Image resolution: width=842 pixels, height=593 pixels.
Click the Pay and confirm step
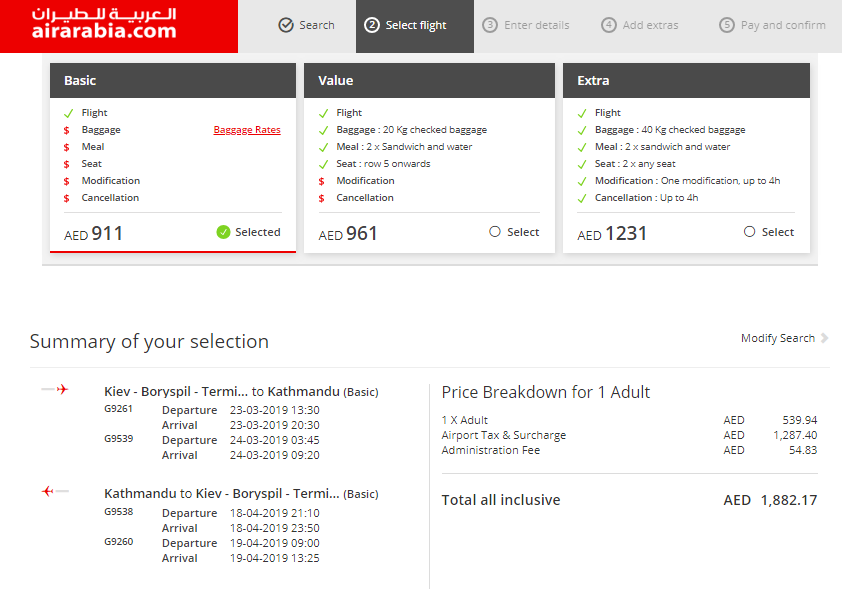pos(772,25)
